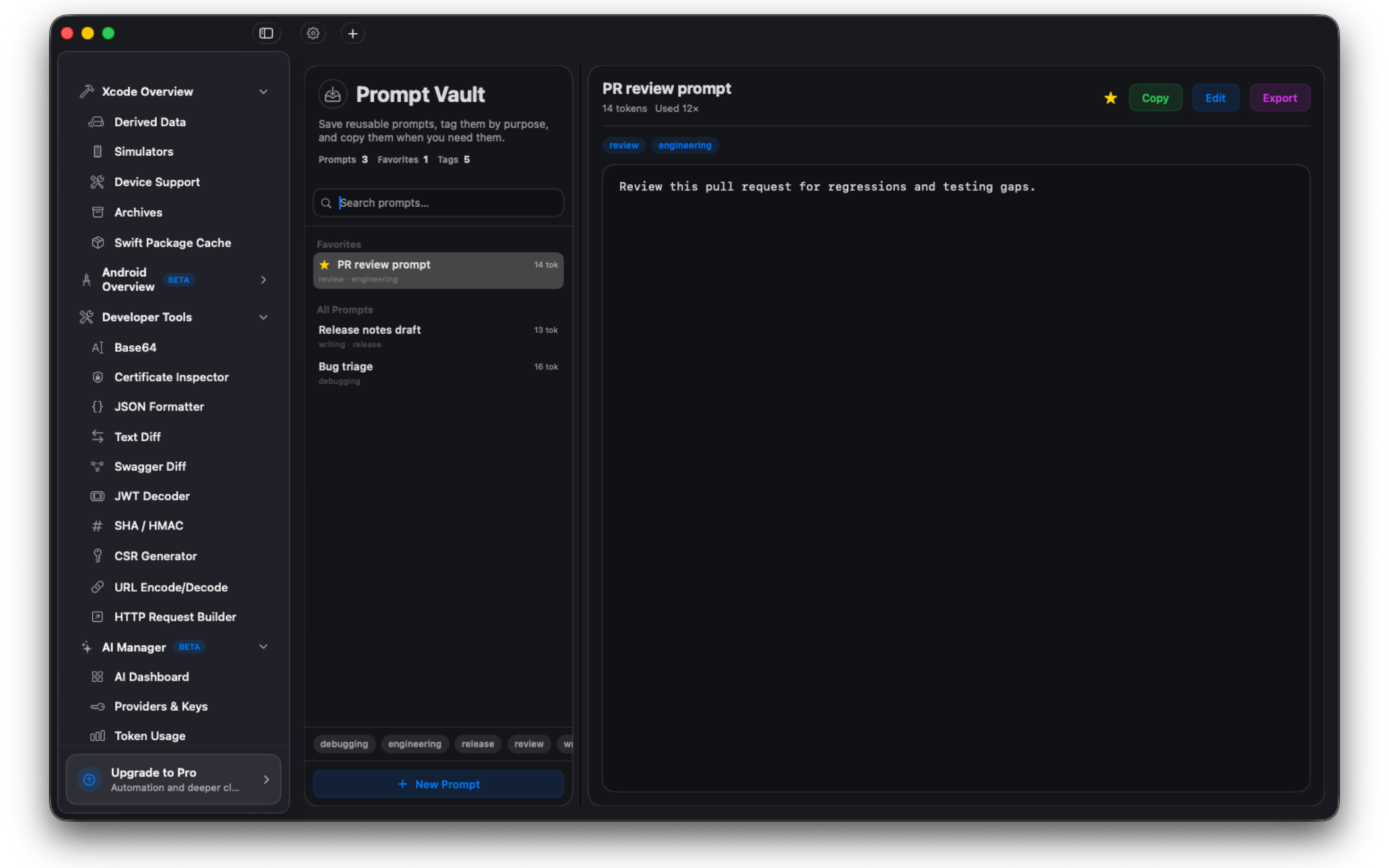Image resolution: width=1389 pixels, height=868 pixels.
Task: Click the Developer Tools wrench icon
Action: (x=87, y=317)
